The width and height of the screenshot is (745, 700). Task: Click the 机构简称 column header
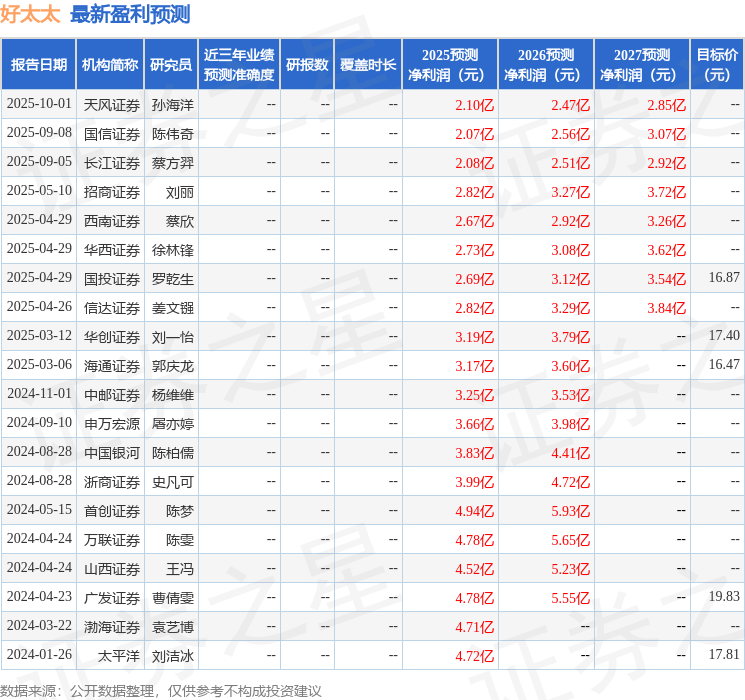pos(110,64)
